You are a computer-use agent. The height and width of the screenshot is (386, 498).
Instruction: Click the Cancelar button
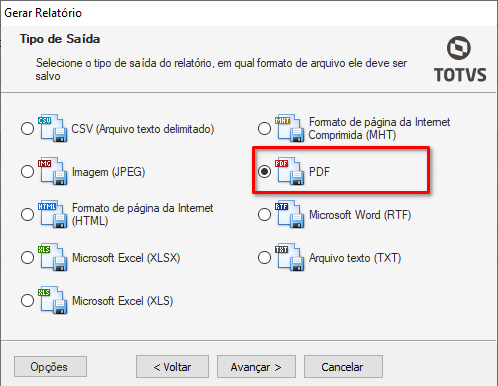point(343,367)
